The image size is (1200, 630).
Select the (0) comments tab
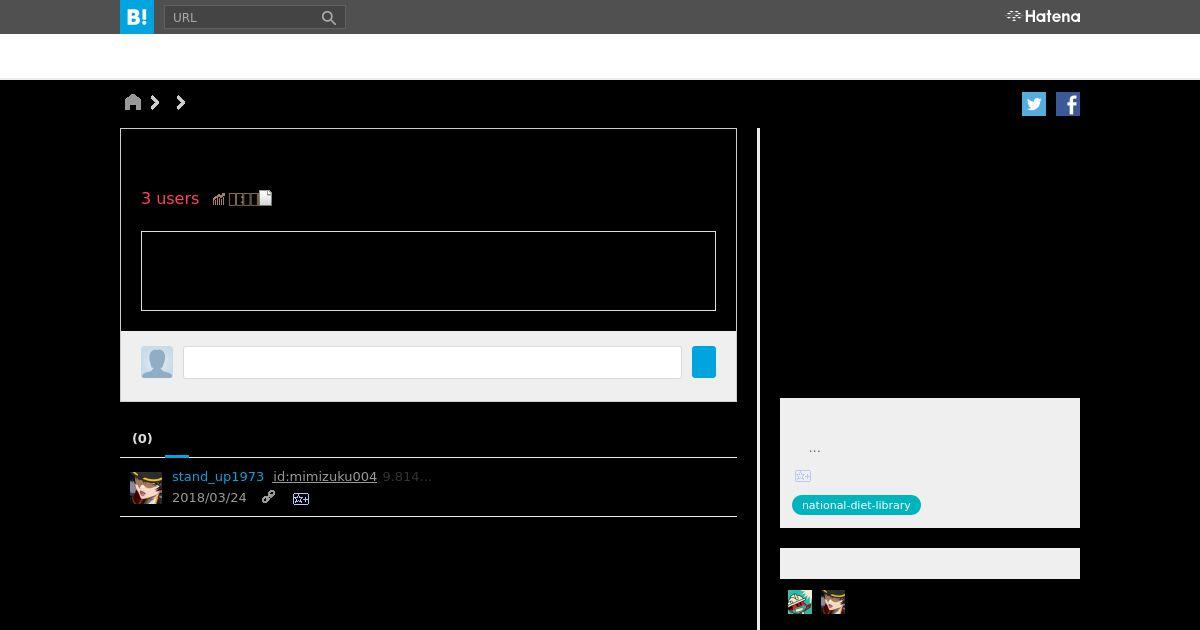coord(142,438)
